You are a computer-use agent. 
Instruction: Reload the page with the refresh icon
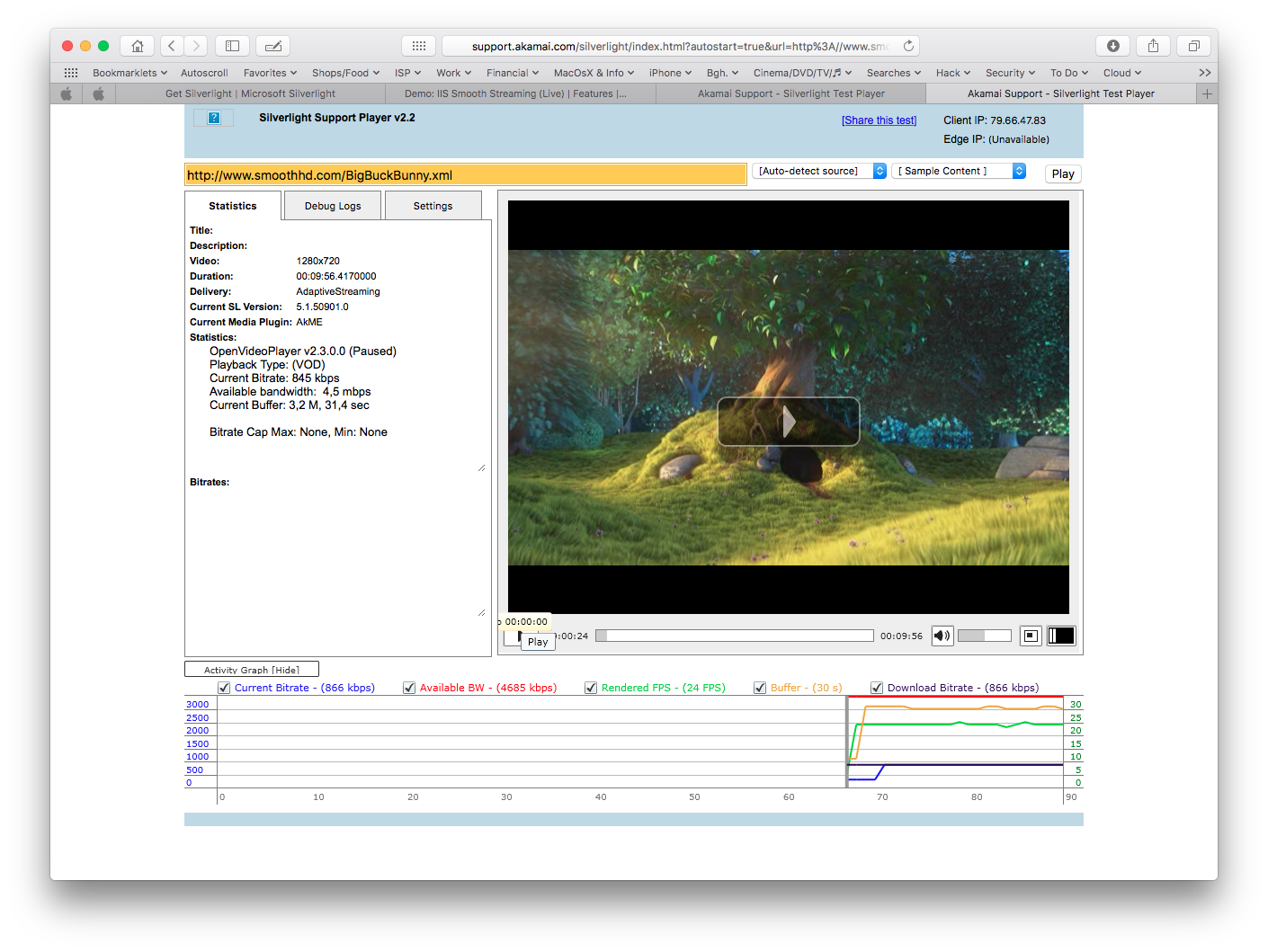[908, 46]
